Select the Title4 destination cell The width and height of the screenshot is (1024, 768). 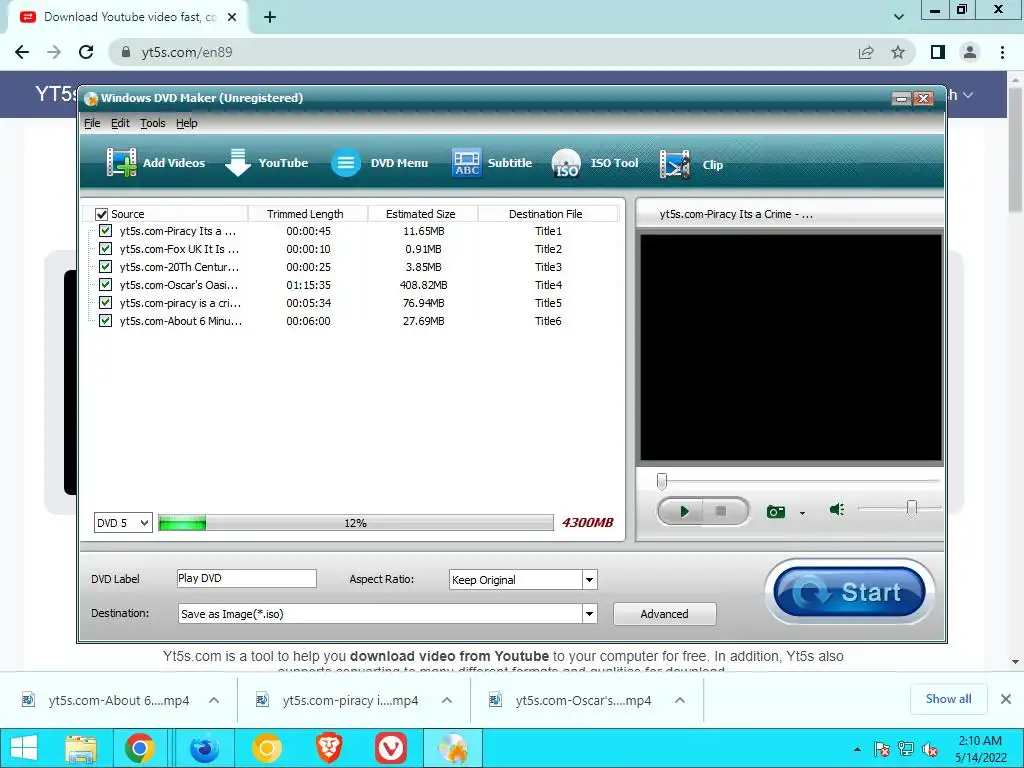pyautogui.click(x=548, y=285)
